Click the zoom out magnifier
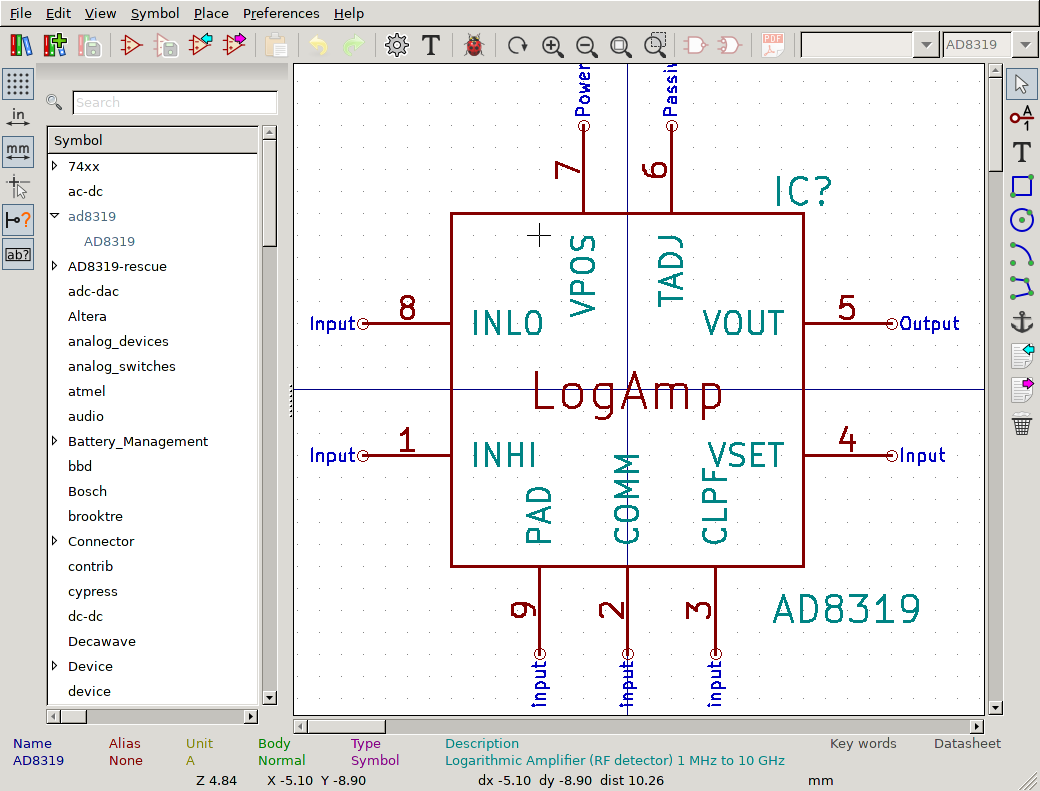Image resolution: width=1040 pixels, height=791 pixels. point(586,45)
